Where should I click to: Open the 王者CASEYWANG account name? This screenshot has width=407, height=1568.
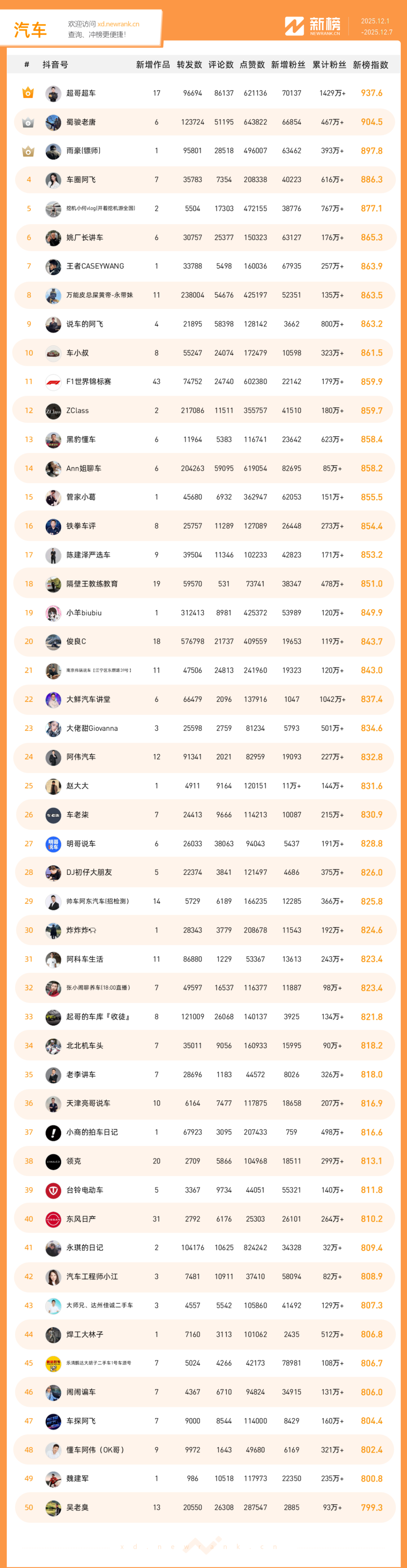click(95, 266)
